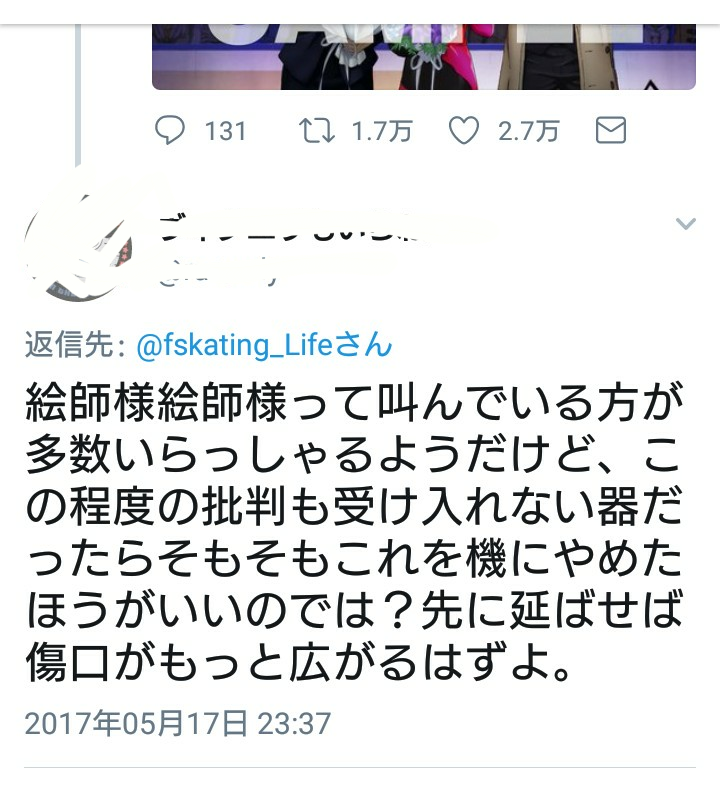Click the tweet line starting の程度の批判

tap(354, 506)
